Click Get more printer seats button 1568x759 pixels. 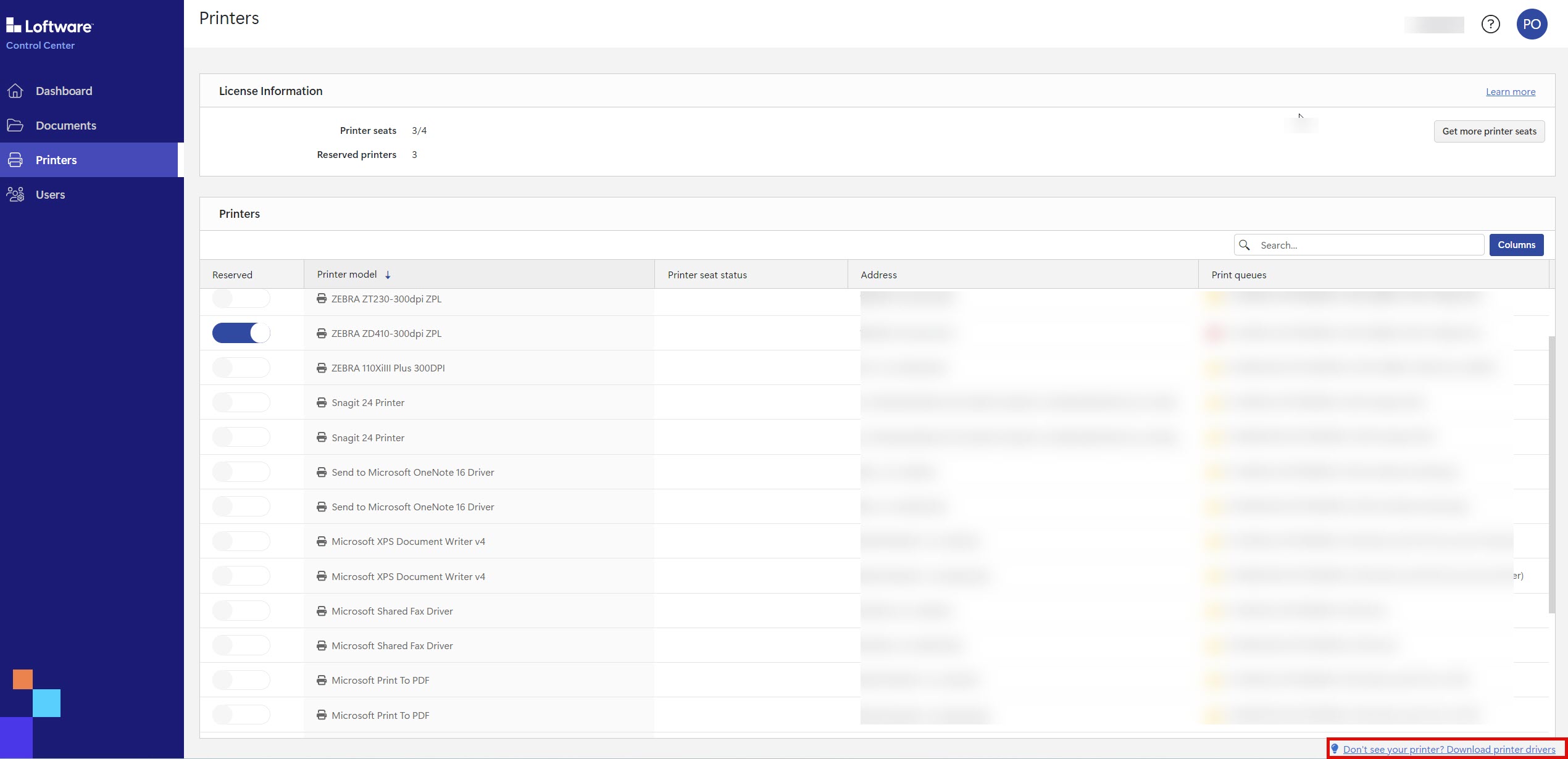point(1489,131)
